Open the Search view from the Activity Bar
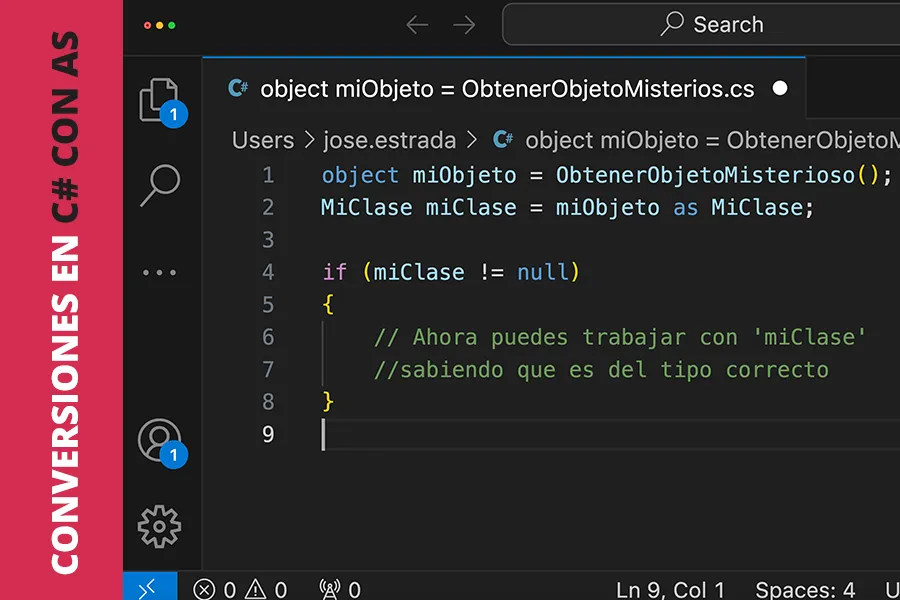 [160, 186]
